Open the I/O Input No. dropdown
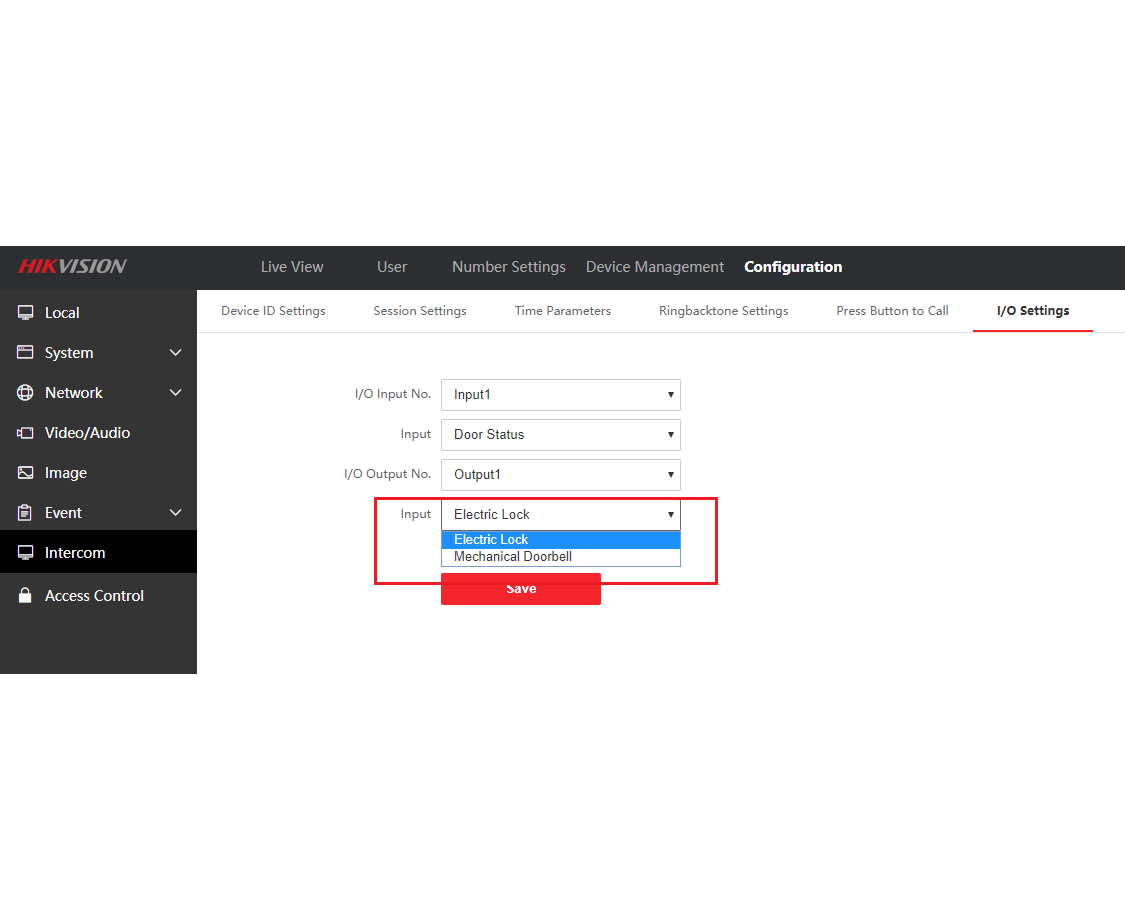The width and height of the screenshot is (1125, 921). point(560,395)
